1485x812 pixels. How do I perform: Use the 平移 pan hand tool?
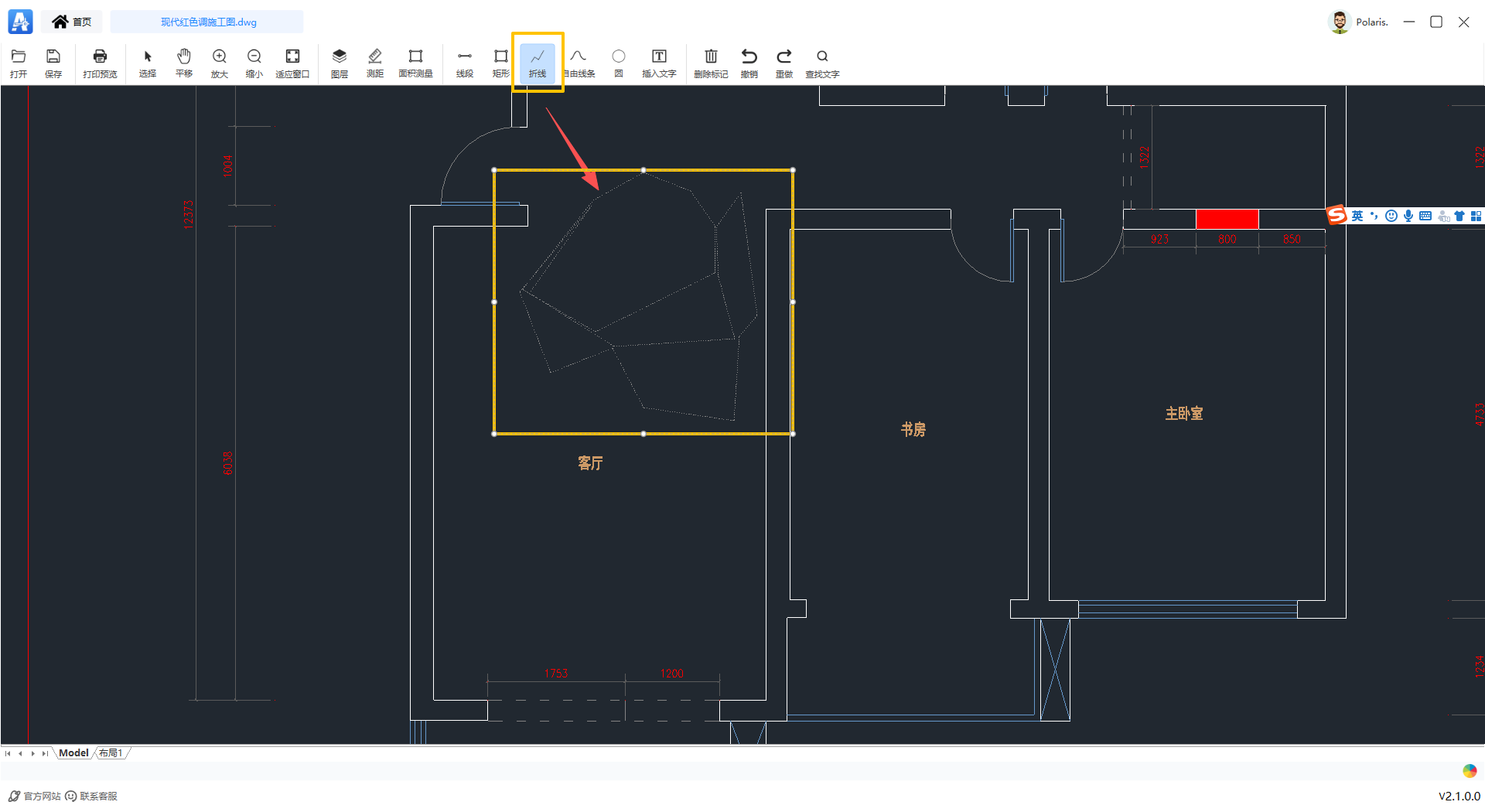coord(183,63)
